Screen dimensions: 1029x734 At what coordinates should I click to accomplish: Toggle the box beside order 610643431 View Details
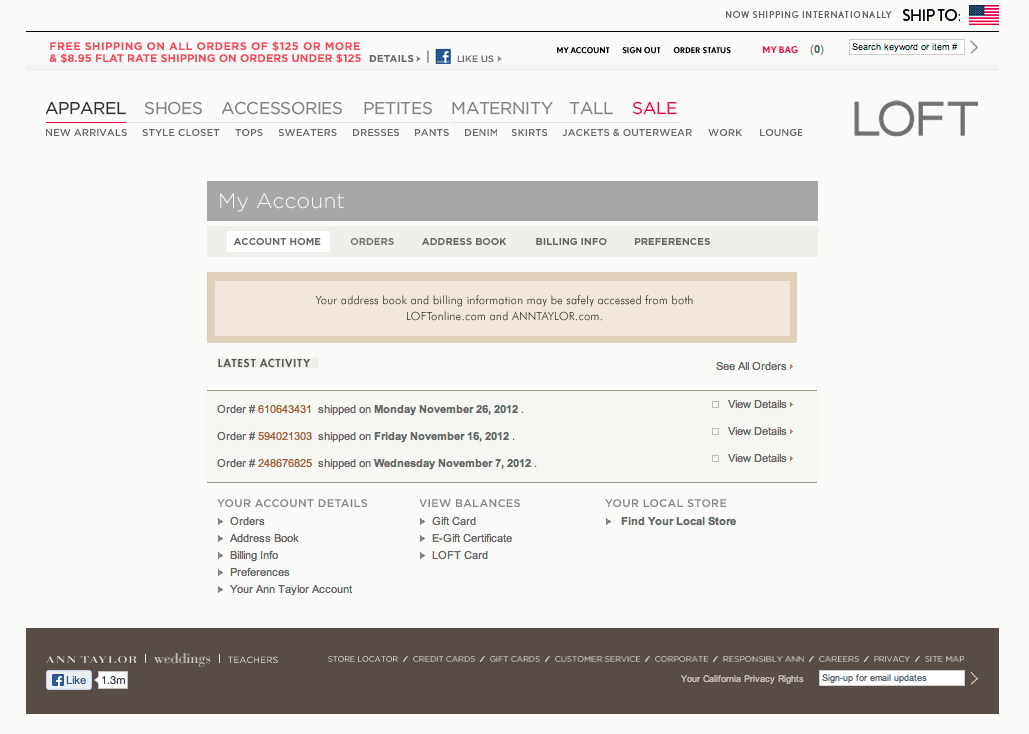[715, 405]
